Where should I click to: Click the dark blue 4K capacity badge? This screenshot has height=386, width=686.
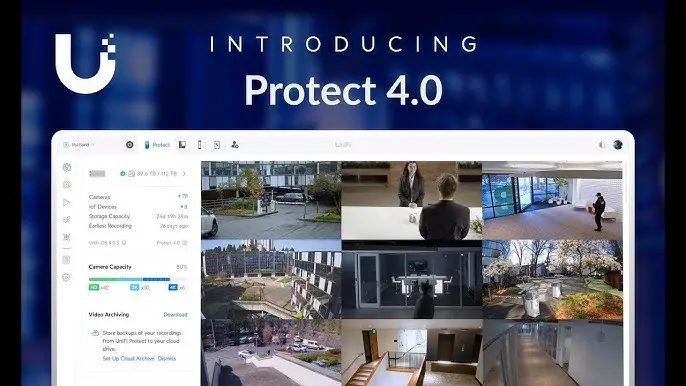(173, 288)
